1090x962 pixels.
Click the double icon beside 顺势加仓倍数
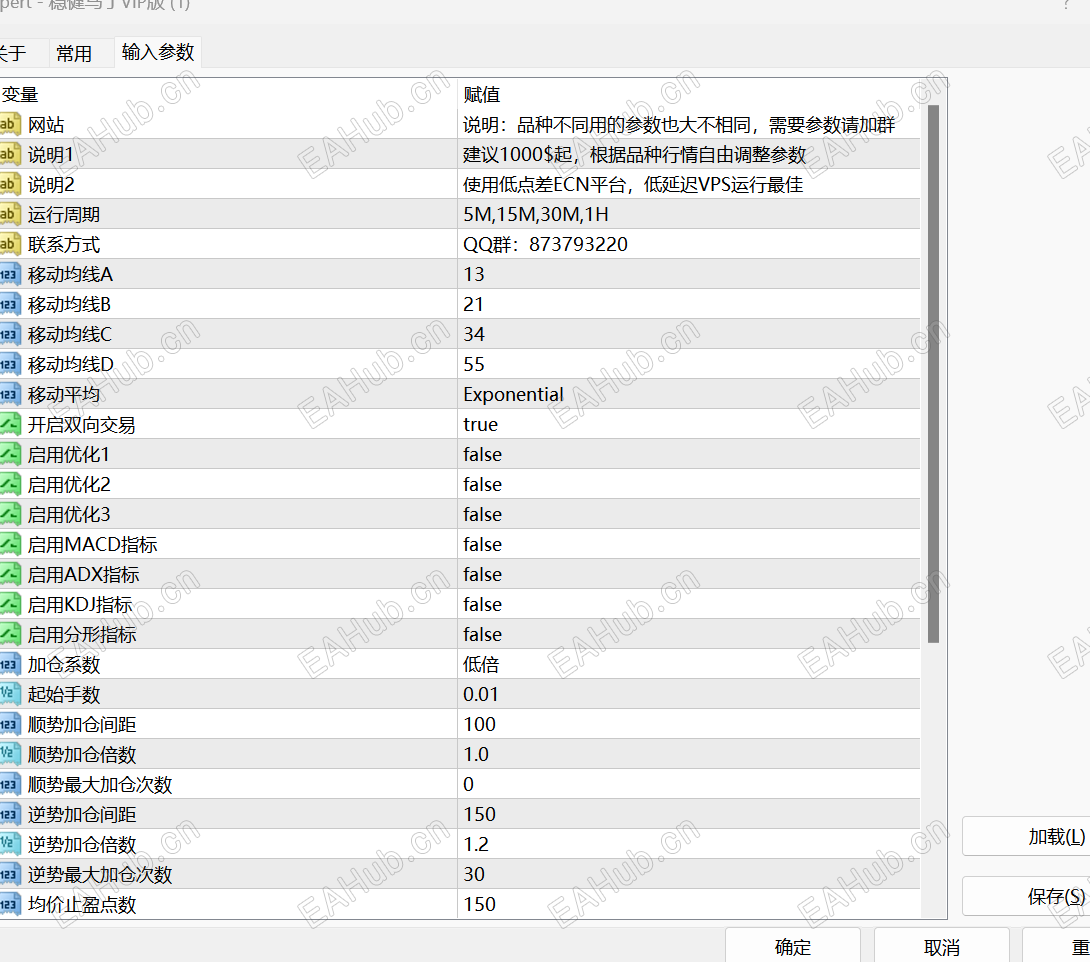tap(9, 754)
